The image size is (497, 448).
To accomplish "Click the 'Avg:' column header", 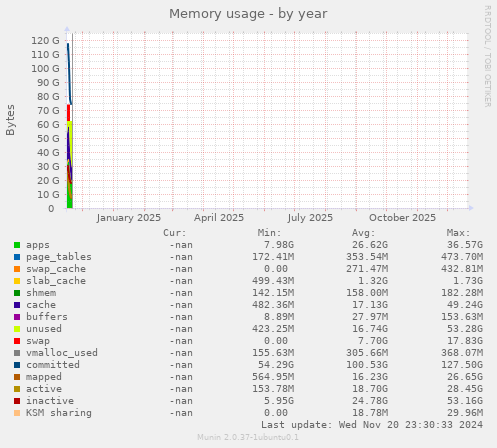I will (364, 233).
